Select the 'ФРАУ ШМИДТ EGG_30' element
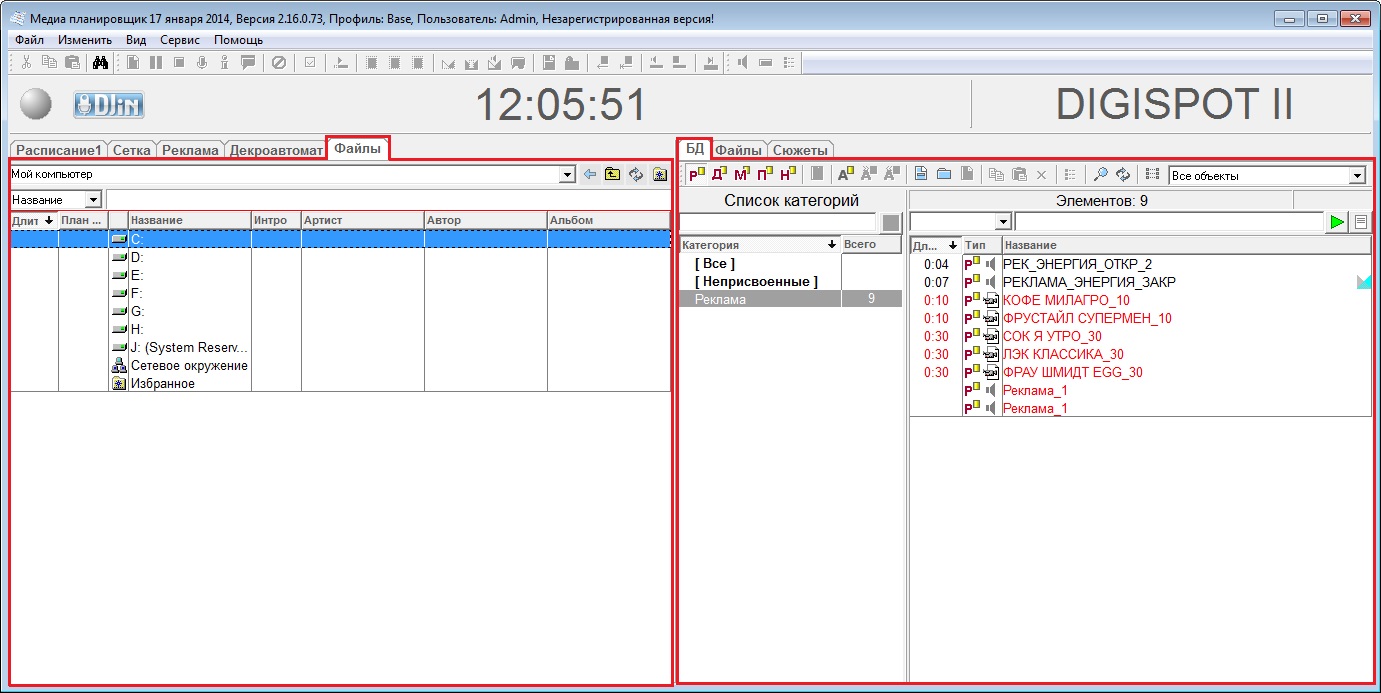This screenshot has height=693, width=1381. click(1072, 372)
